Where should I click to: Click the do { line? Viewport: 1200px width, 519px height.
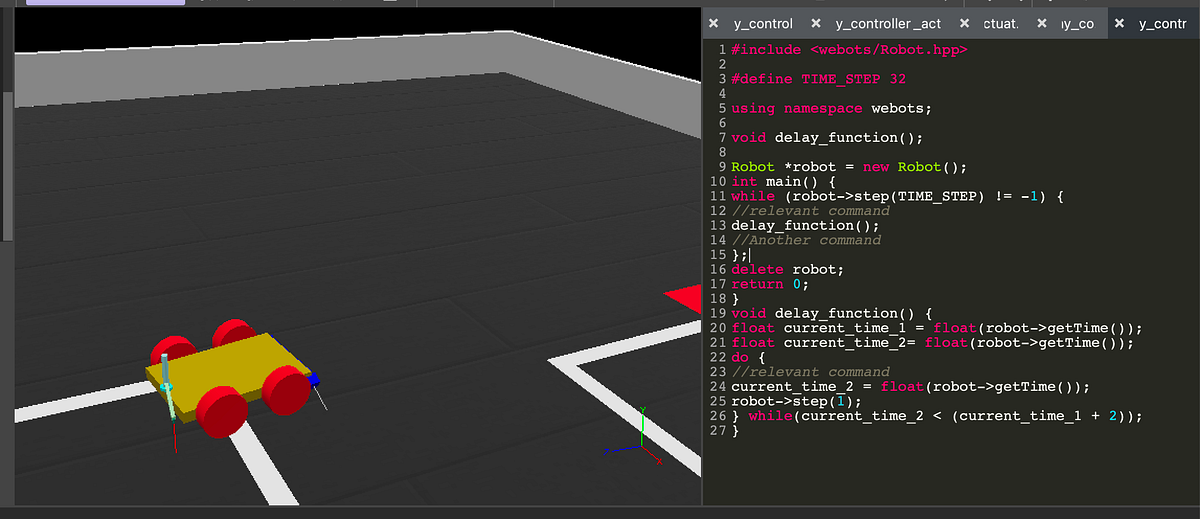(x=748, y=357)
